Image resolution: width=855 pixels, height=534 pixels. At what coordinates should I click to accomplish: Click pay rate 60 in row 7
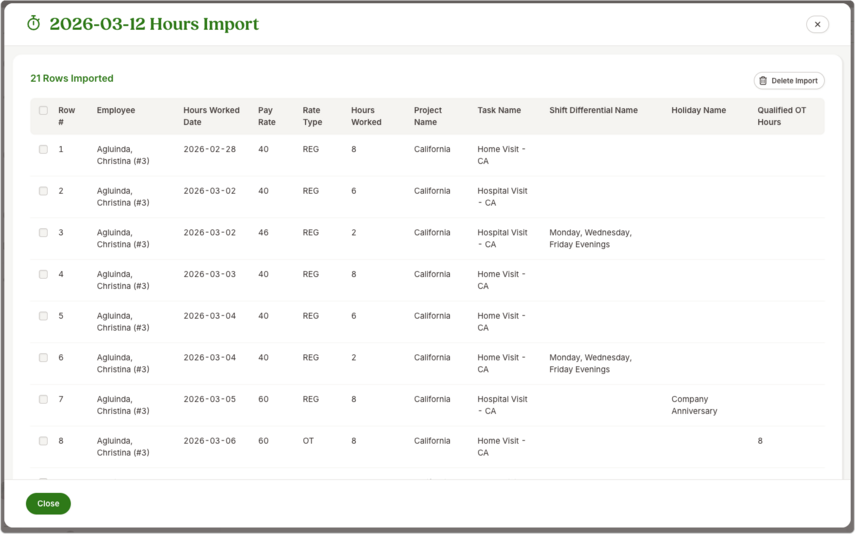click(x=263, y=400)
